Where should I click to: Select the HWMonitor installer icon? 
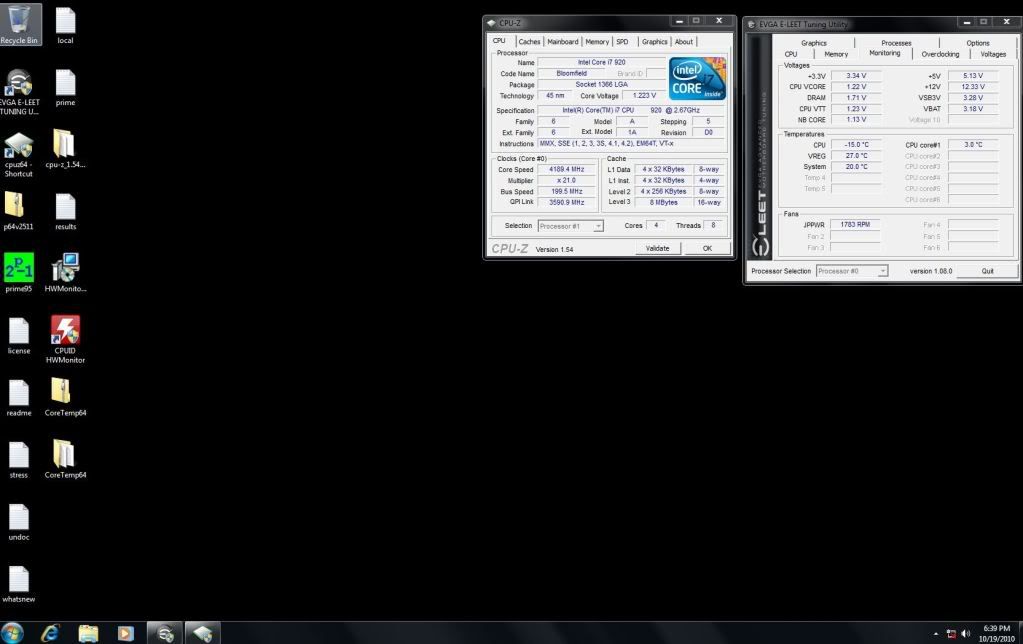point(65,273)
